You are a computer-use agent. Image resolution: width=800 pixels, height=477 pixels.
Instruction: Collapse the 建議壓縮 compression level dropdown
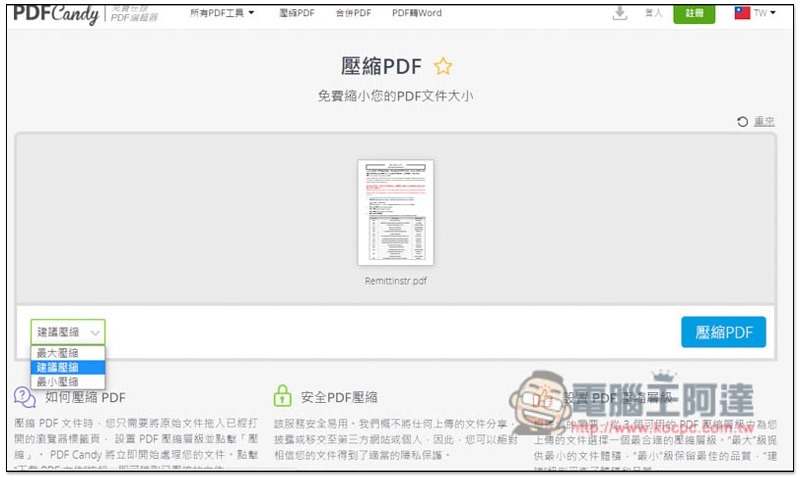pos(67,332)
